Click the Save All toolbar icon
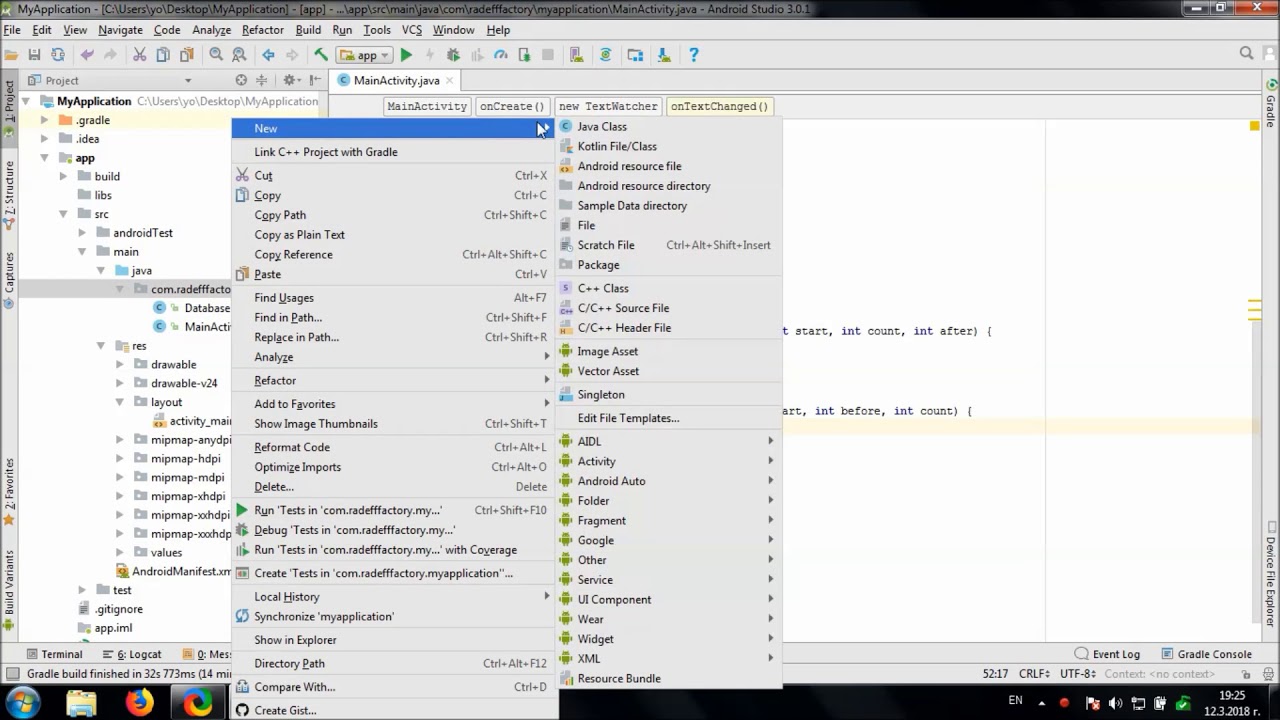This screenshot has width=1280, height=720. click(x=34, y=55)
